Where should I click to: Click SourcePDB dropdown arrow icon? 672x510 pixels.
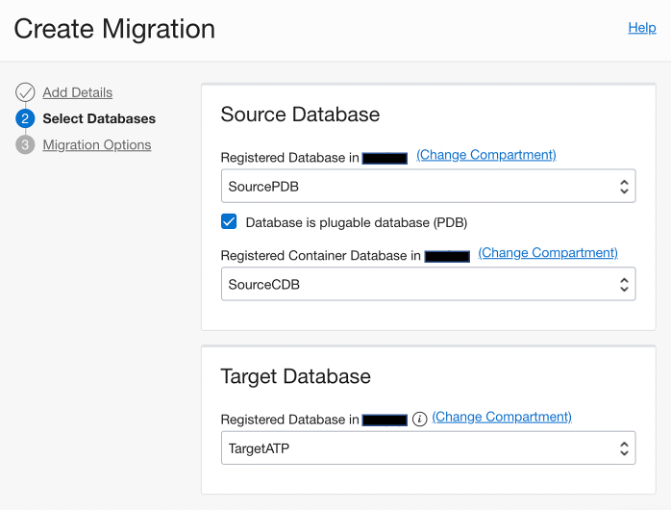(x=624, y=186)
